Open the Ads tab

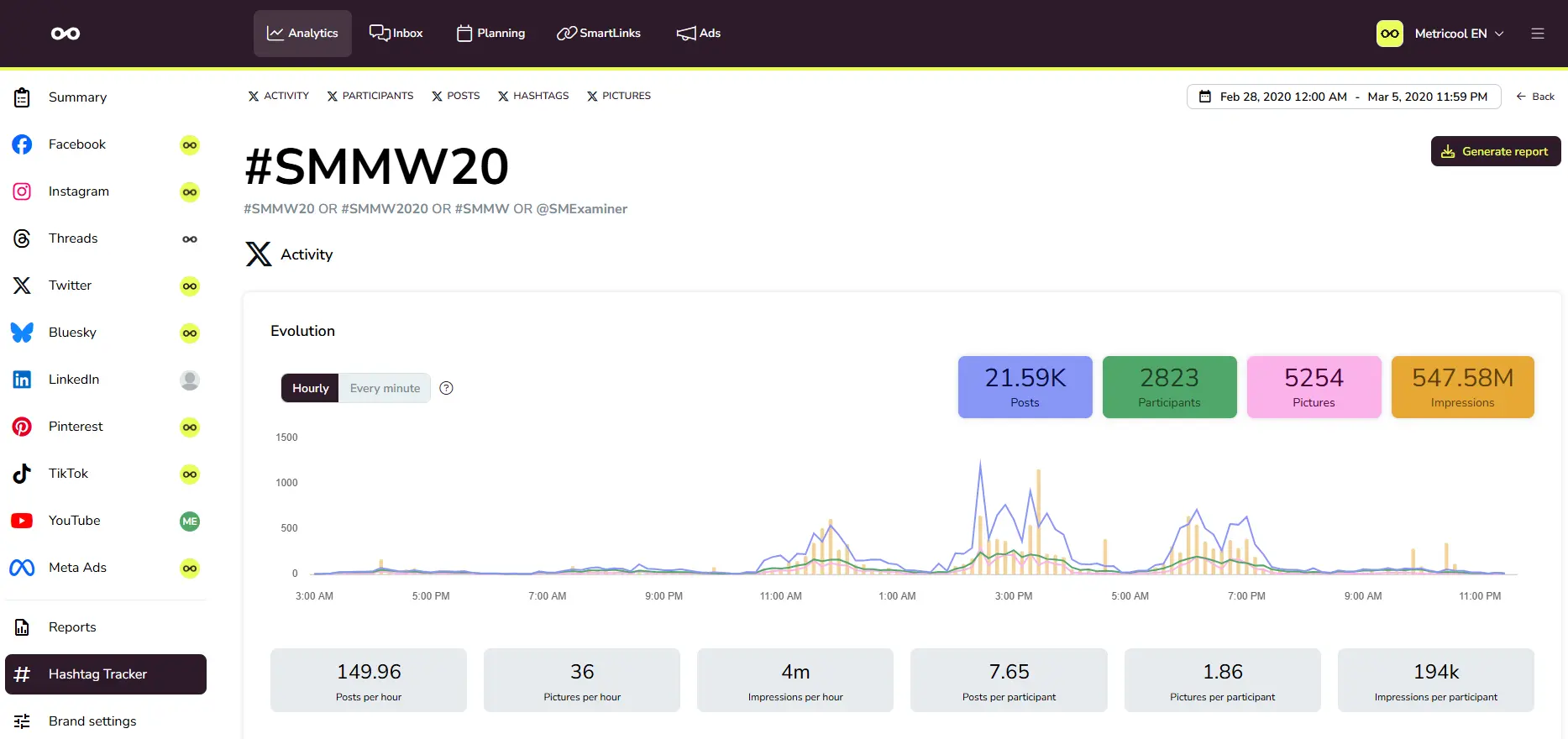[x=699, y=34]
